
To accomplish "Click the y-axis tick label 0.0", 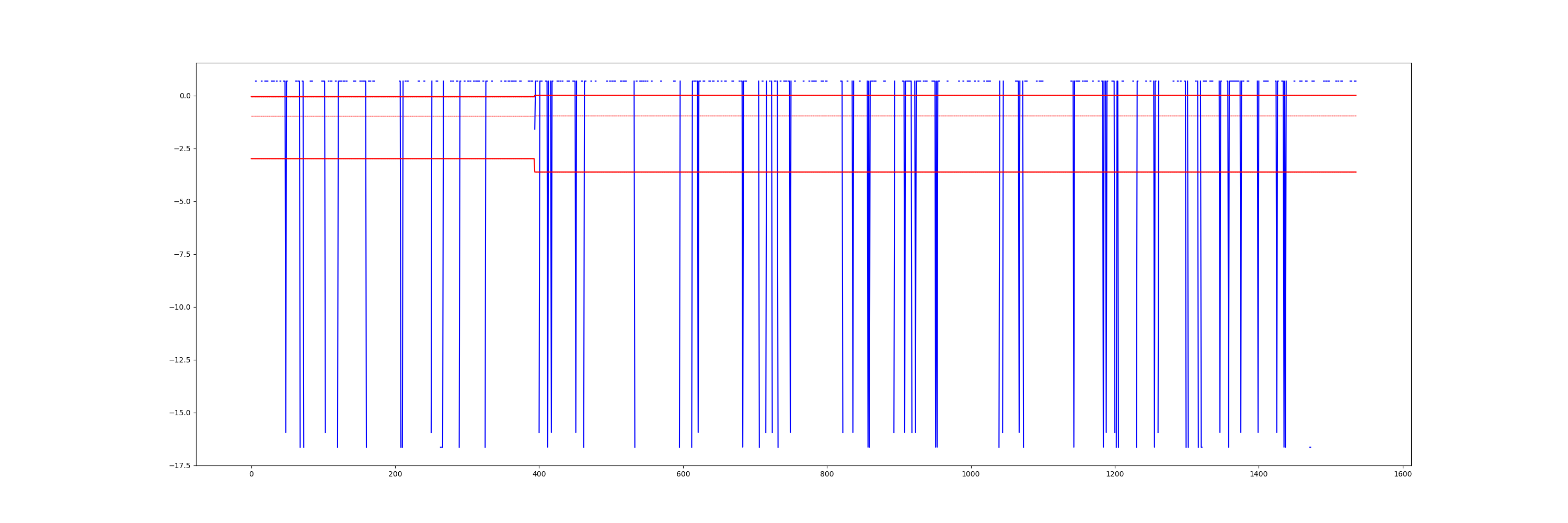I will coord(185,96).
